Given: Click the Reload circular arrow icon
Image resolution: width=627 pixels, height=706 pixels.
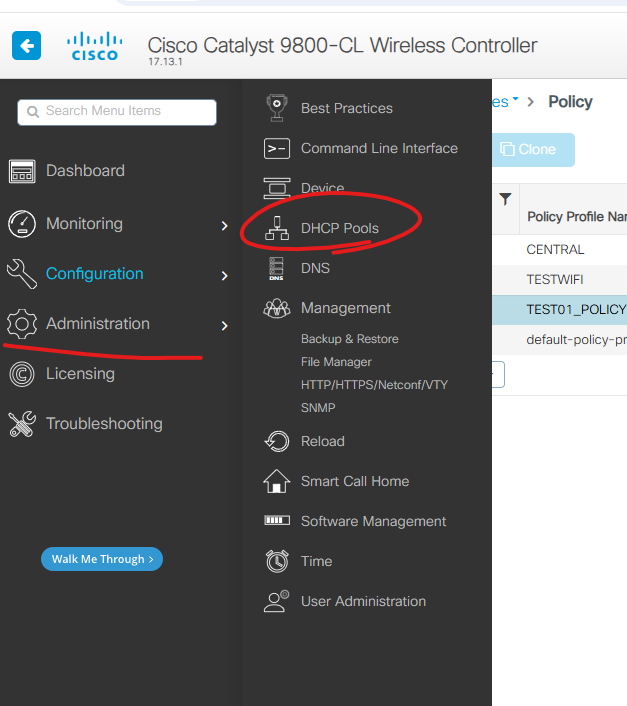Looking at the screenshot, I should pyautogui.click(x=277, y=441).
